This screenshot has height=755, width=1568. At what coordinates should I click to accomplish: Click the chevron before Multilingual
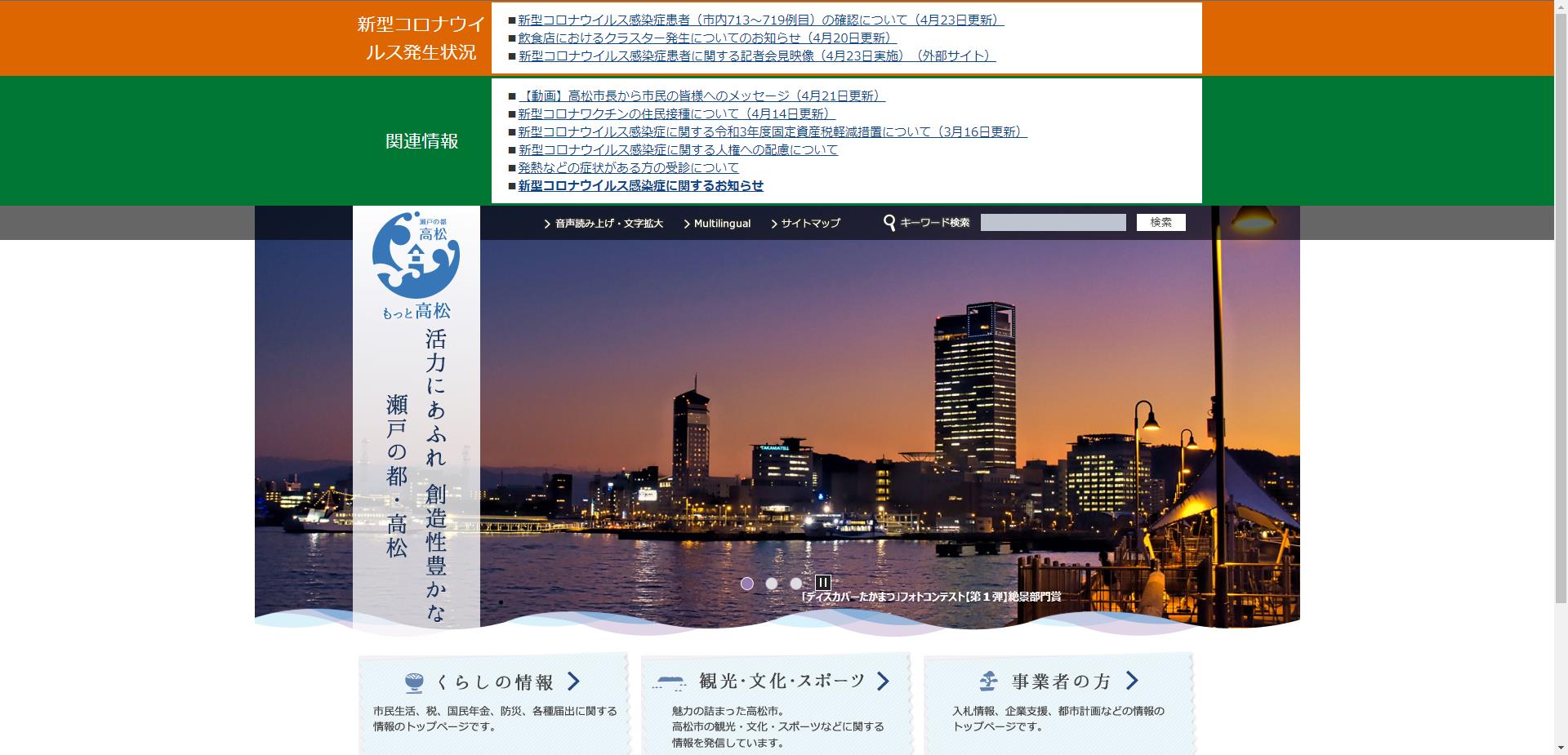coord(687,223)
